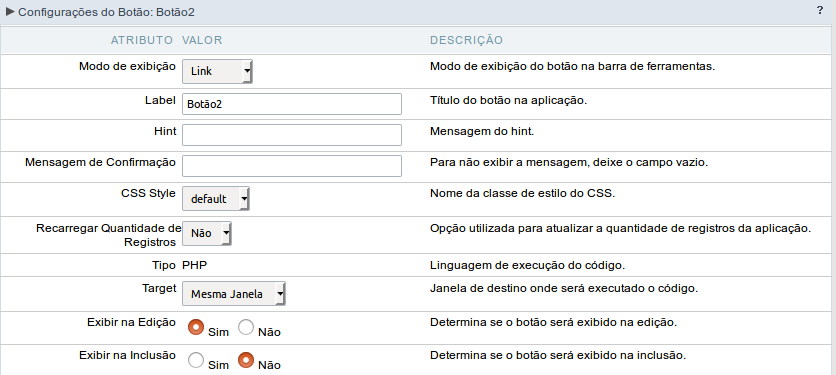Screen dimensions: 836x375
Task: Click the Hint attribute label
Action: (x=164, y=131)
